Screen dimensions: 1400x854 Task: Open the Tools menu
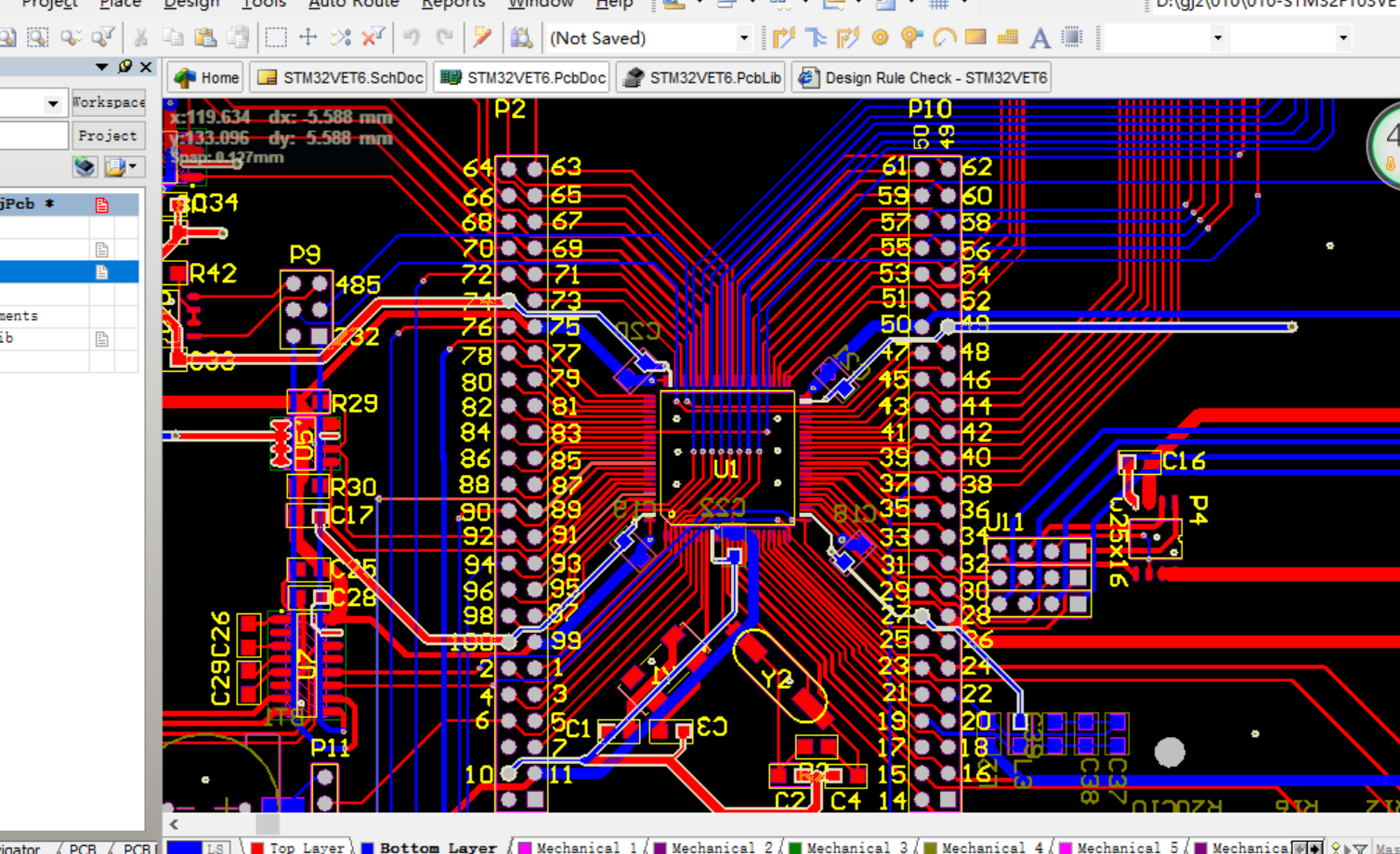pos(264,4)
